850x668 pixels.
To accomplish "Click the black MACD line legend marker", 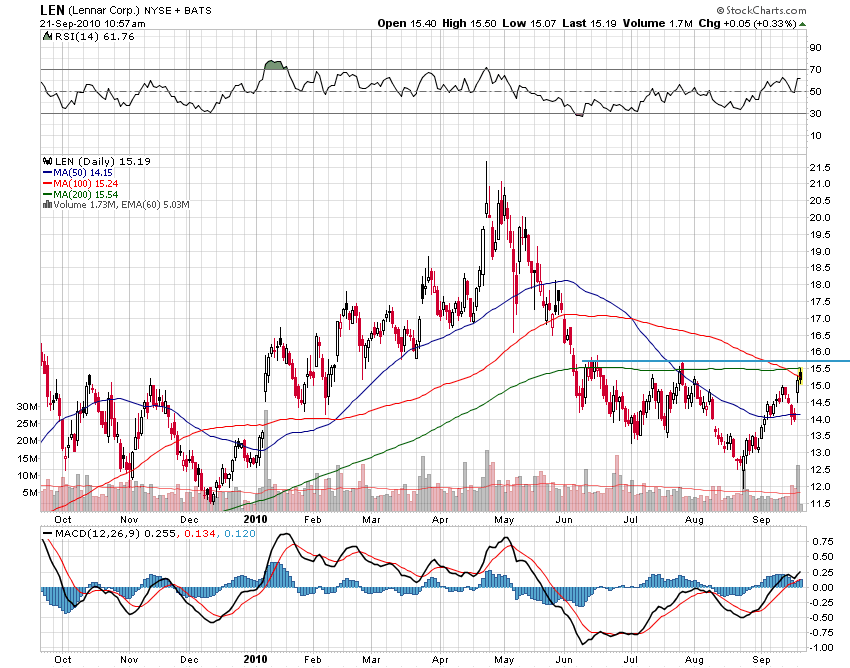I will (48, 534).
